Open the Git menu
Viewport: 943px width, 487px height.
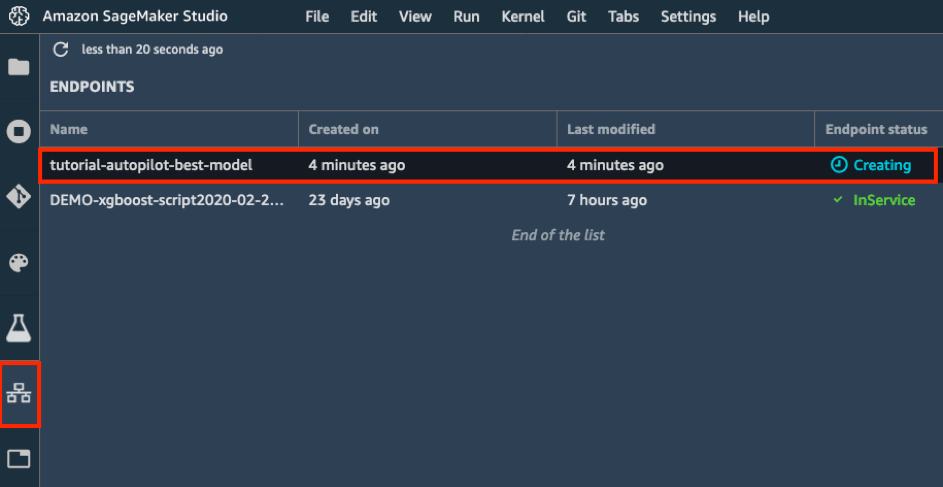click(x=576, y=16)
